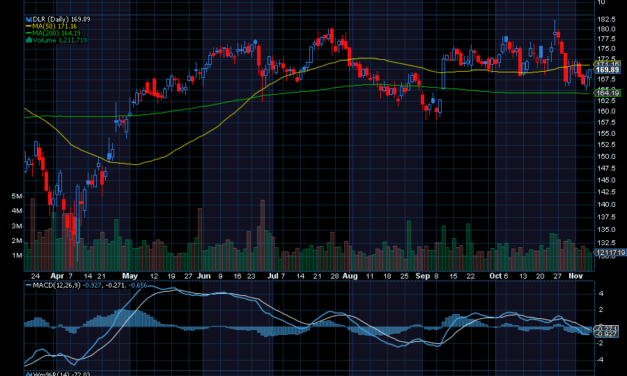The height and width of the screenshot is (376, 627).
Task: Click the 155.0 price axis label
Action: (x=606, y=133)
